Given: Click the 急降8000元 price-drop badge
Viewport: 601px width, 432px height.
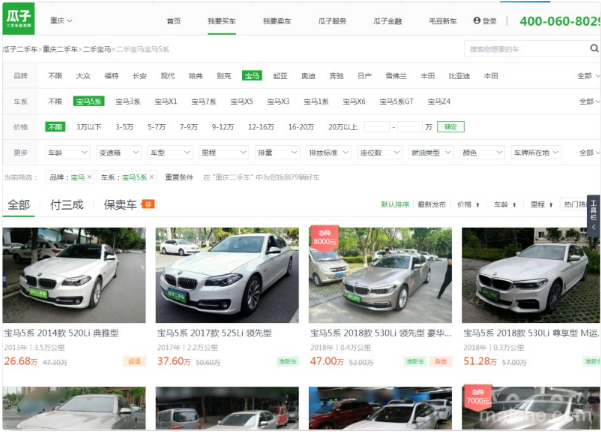Looking at the screenshot, I should [324, 238].
